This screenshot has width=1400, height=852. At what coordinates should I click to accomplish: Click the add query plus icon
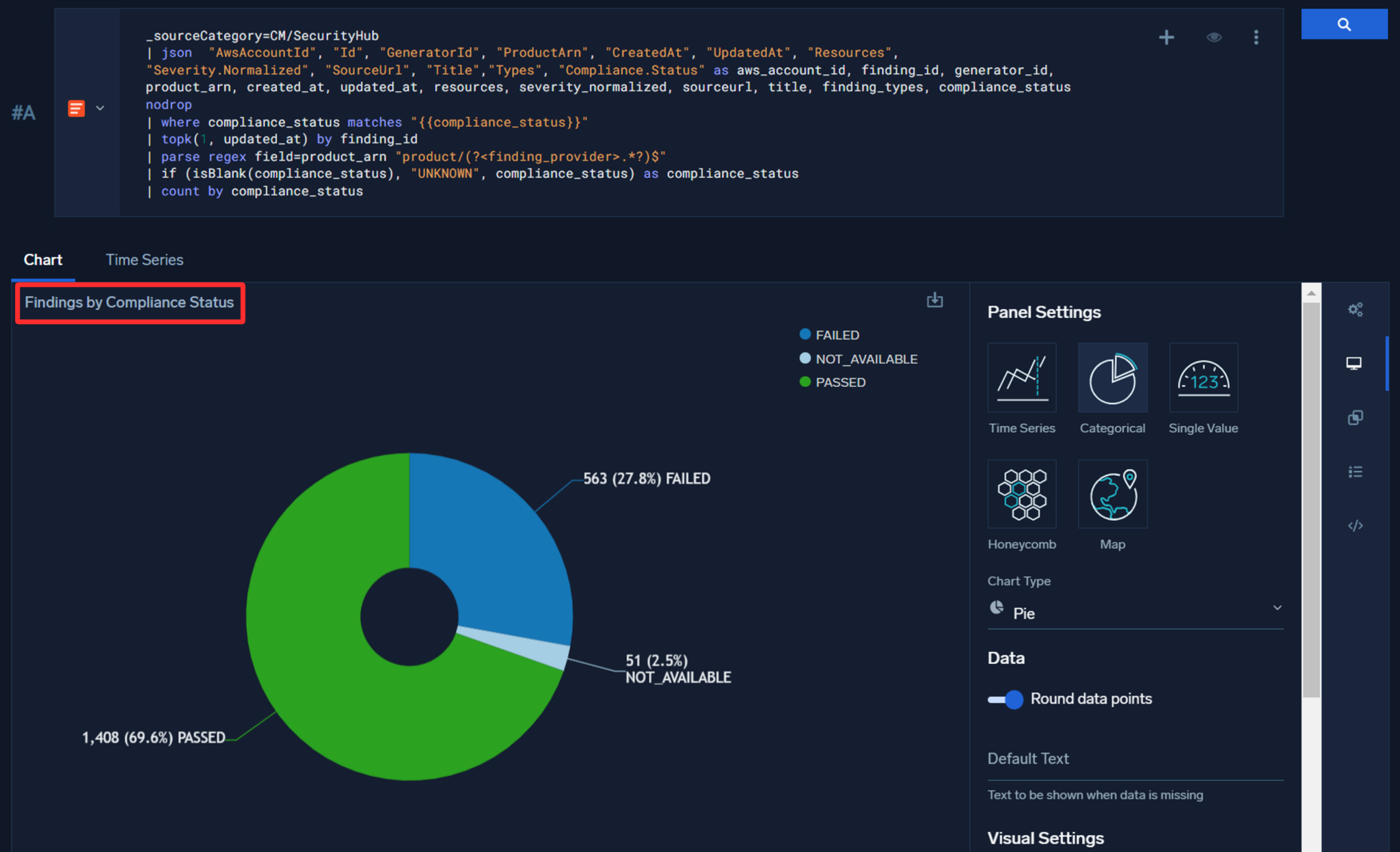pyautogui.click(x=1166, y=38)
